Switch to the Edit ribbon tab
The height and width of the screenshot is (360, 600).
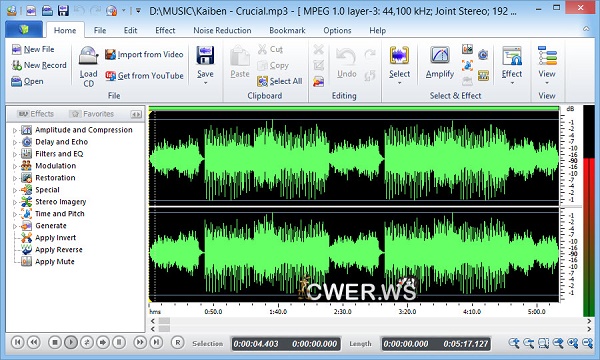(x=130, y=31)
